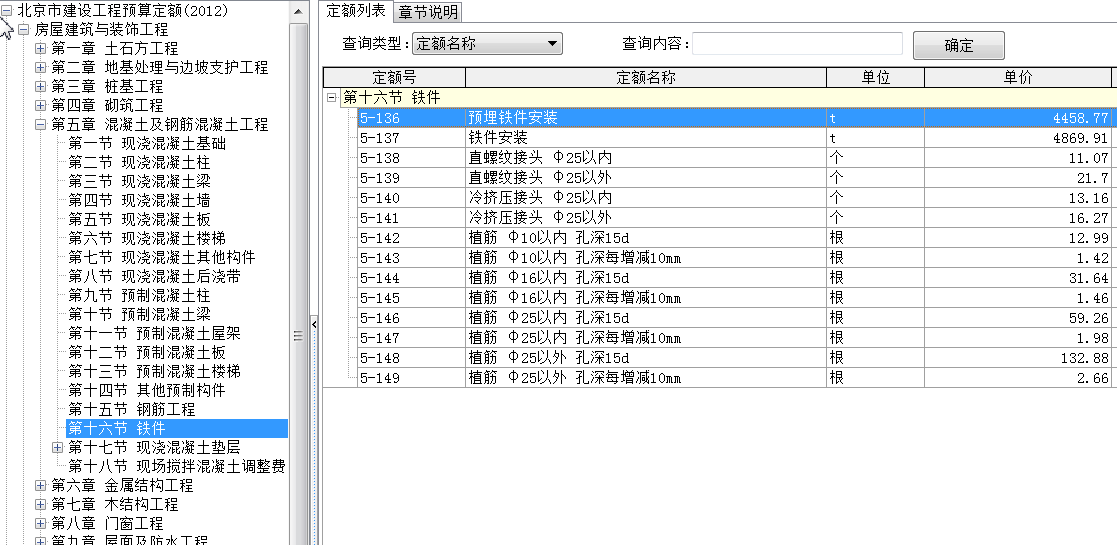The width and height of the screenshot is (1117, 545).
Task: Collapse left panel using splitter arrow
Action: coord(314,325)
